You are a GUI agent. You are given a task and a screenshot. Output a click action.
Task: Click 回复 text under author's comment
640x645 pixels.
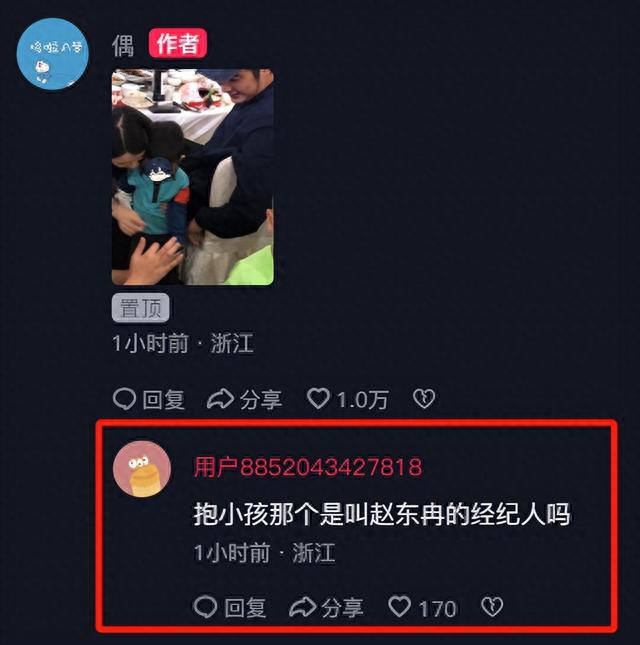pos(164,400)
